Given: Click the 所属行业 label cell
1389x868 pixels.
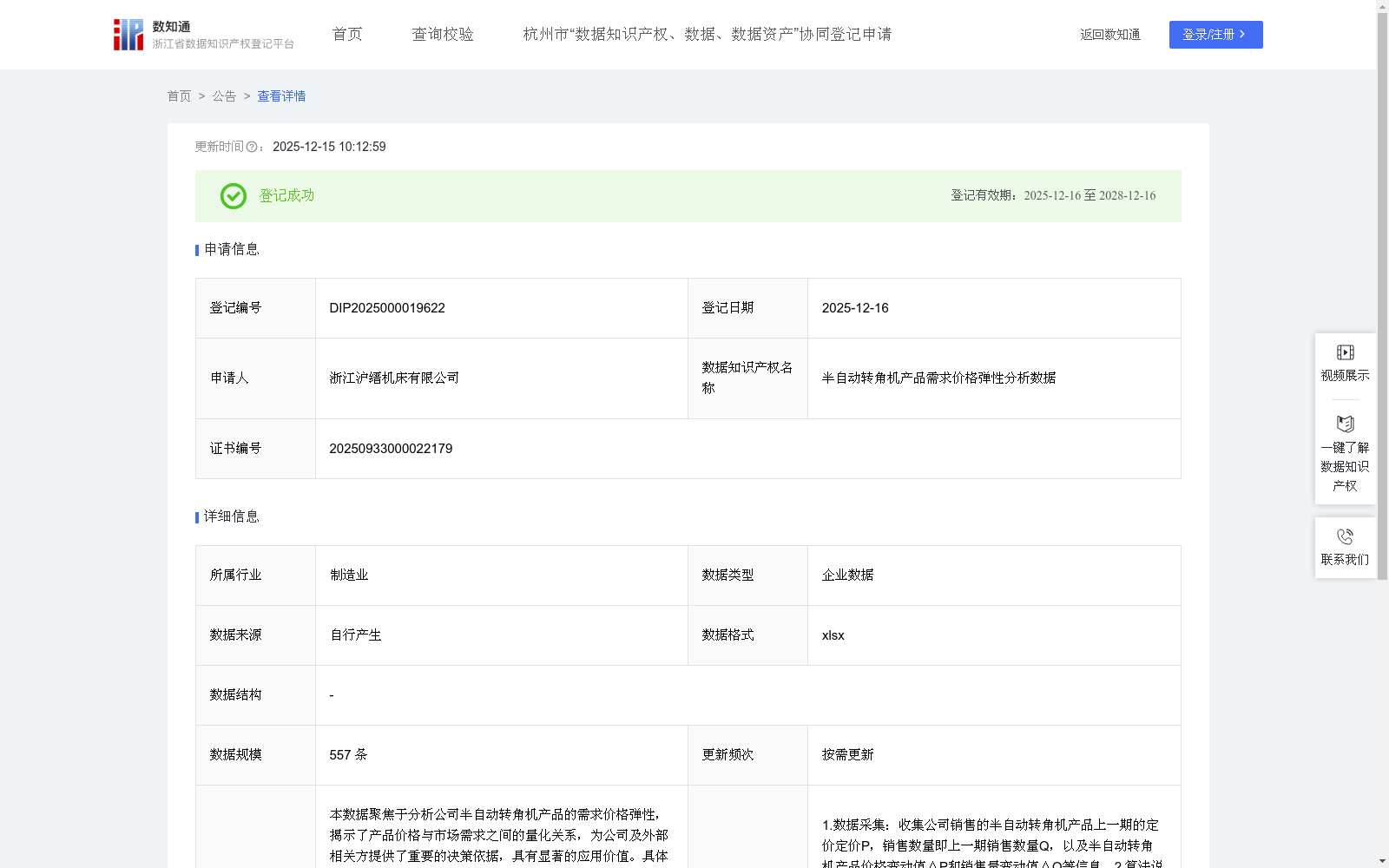Looking at the screenshot, I should click(x=255, y=575).
